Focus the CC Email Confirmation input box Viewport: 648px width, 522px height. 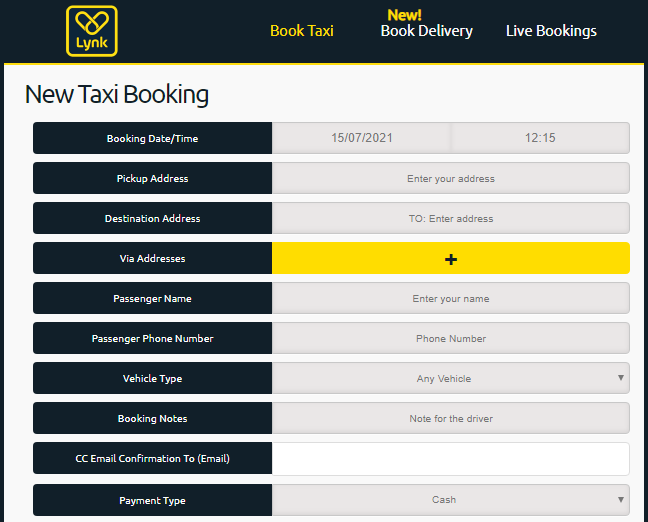(451, 459)
